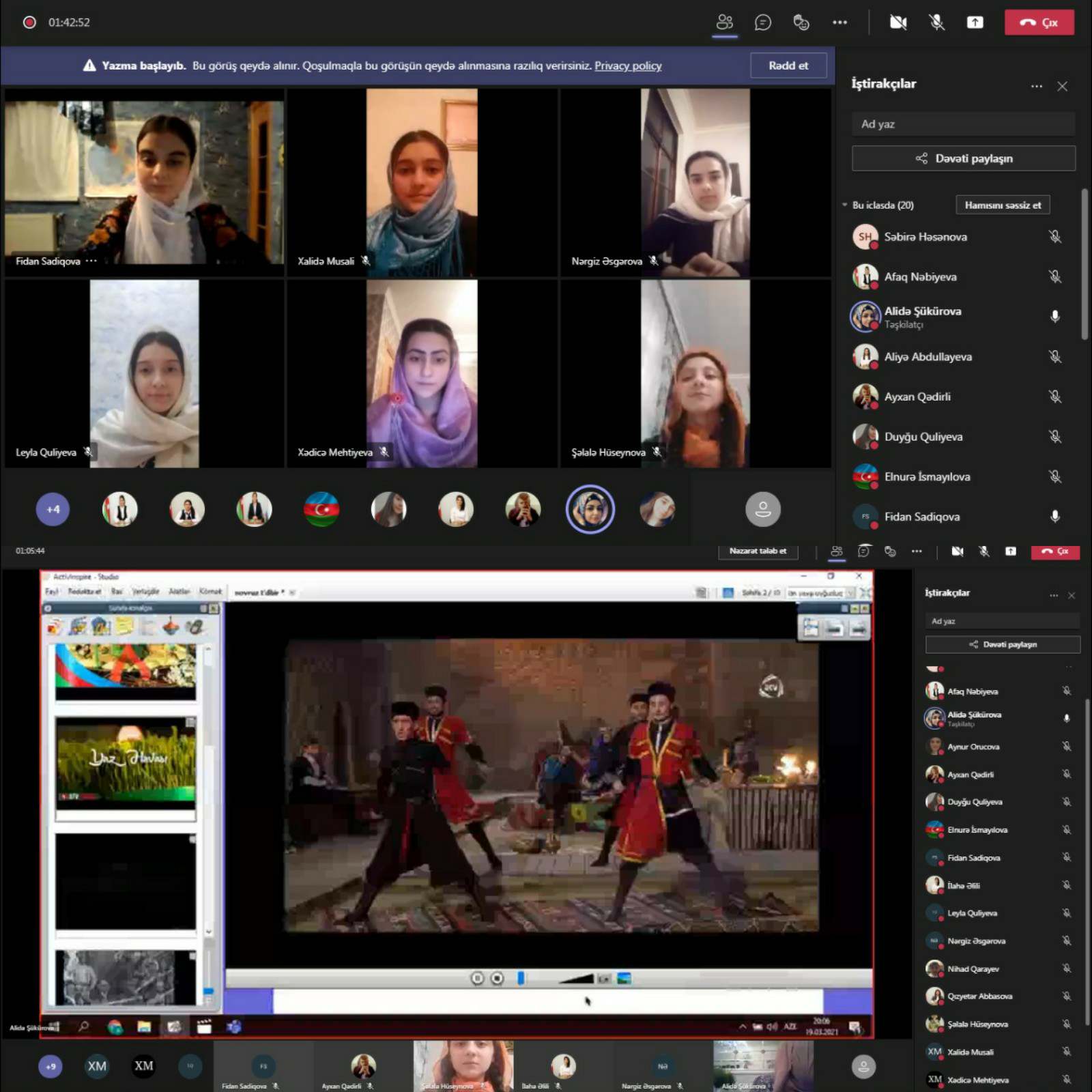This screenshot has width=1092, height=1092.
Task: Open second browser icon in ActivInspire panel
Action: click(x=78, y=626)
